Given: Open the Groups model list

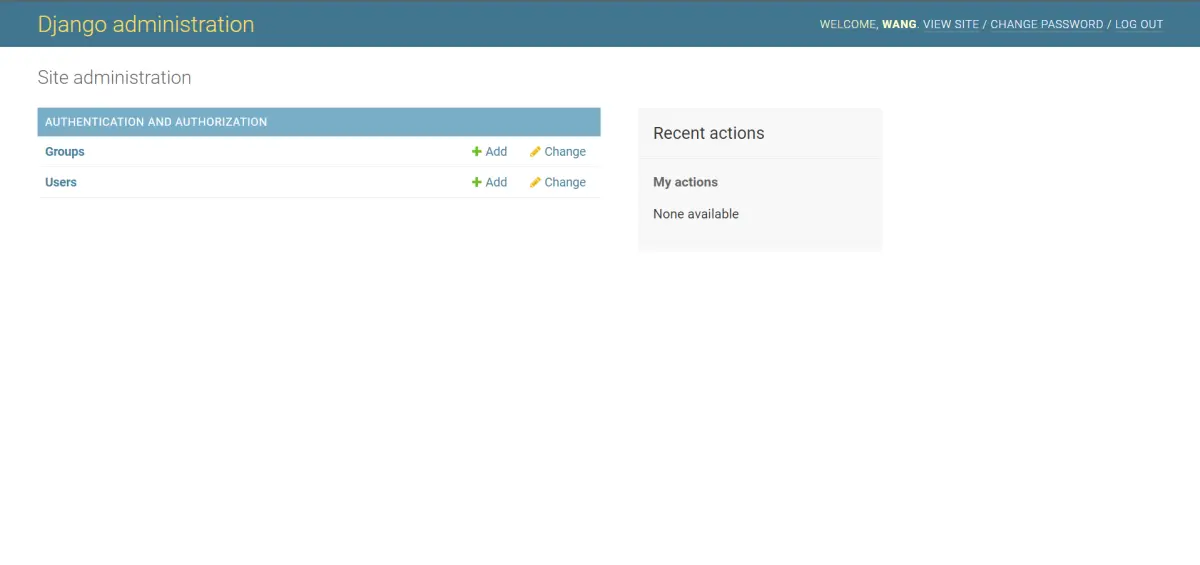Looking at the screenshot, I should click(x=65, y=152).
